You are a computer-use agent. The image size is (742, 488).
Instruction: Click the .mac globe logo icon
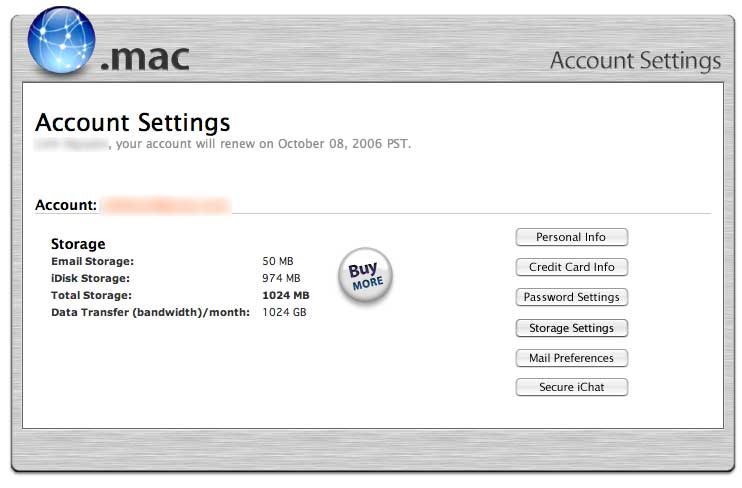click(61, 40)
